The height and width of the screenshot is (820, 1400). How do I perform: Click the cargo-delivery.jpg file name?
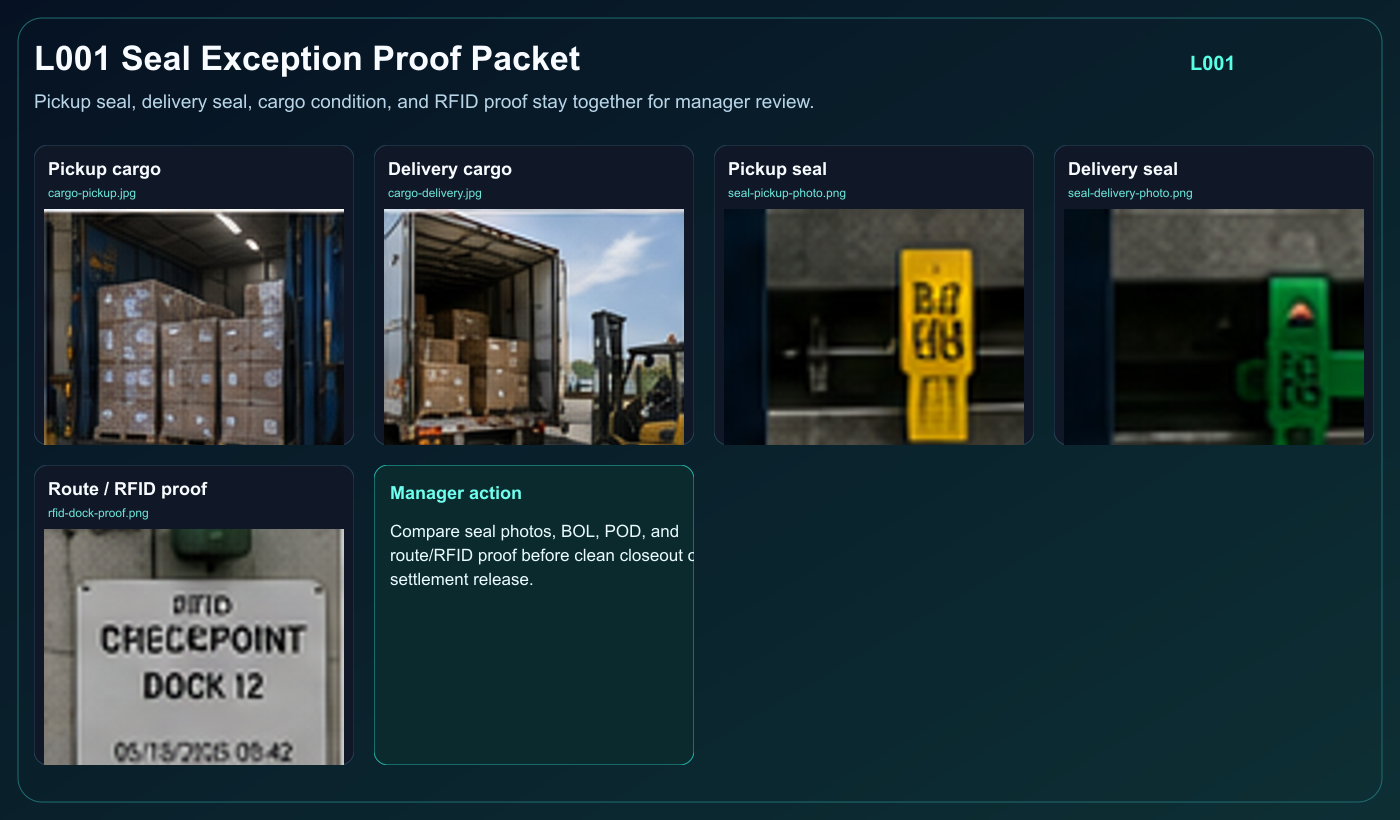[x=435, y=193]
